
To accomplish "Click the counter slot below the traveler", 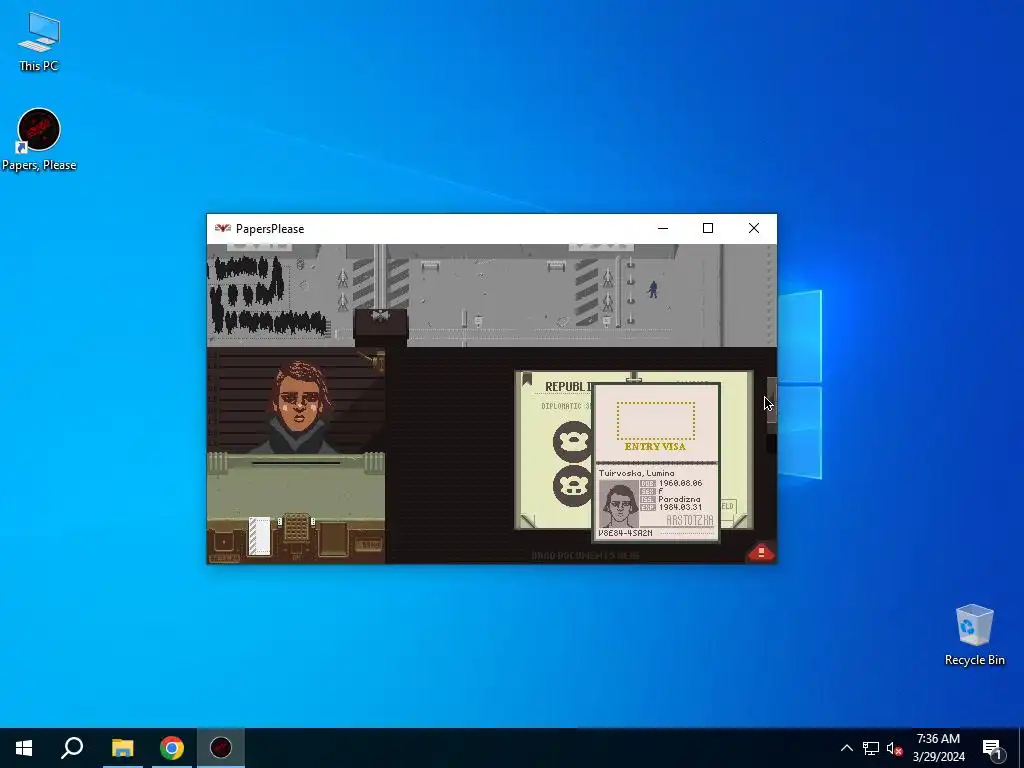I will coord(296,464).
